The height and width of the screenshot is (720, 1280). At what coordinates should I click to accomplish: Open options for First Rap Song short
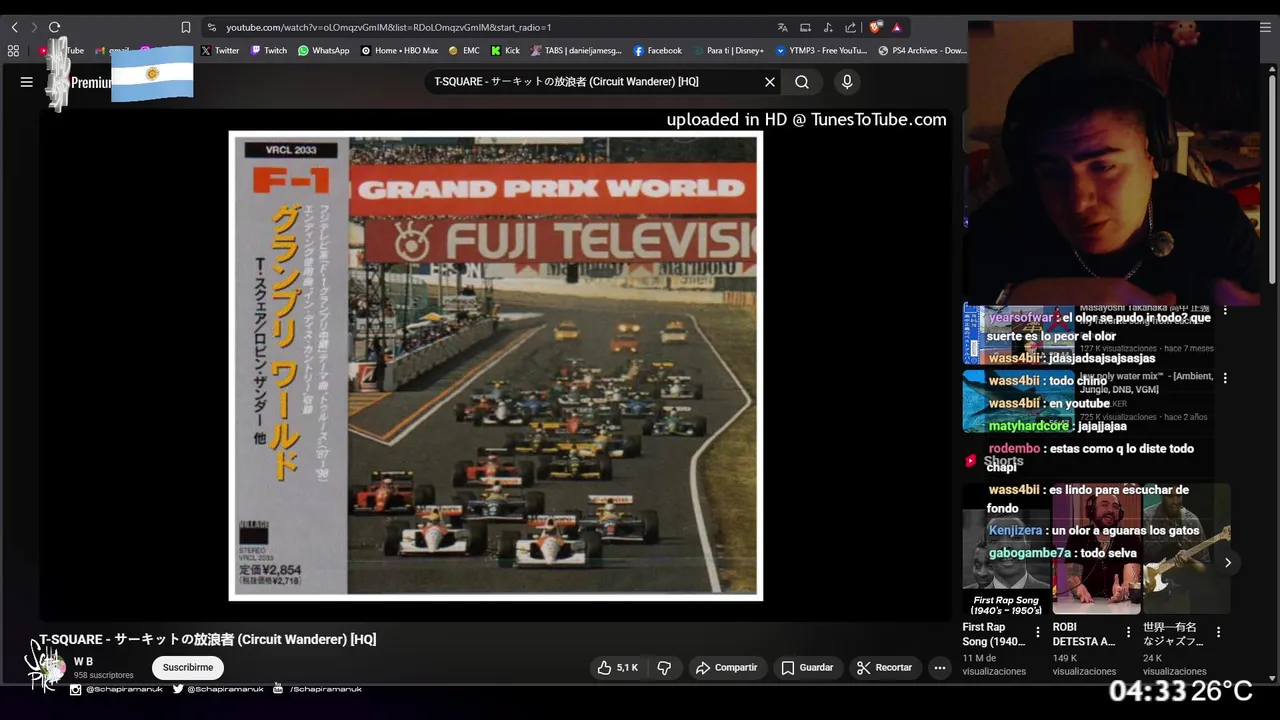click(x=1038, y=632)
